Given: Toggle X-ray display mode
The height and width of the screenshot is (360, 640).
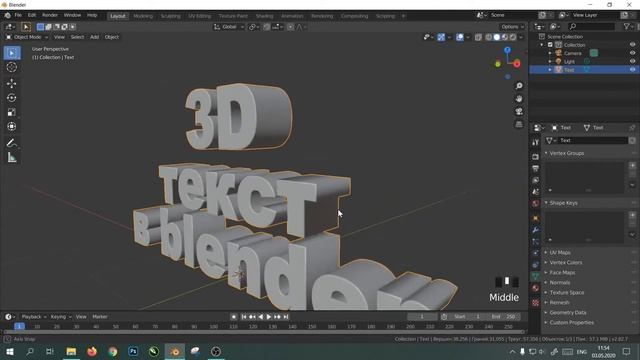Looking at the screenshot, I should (x=478, y=37).
